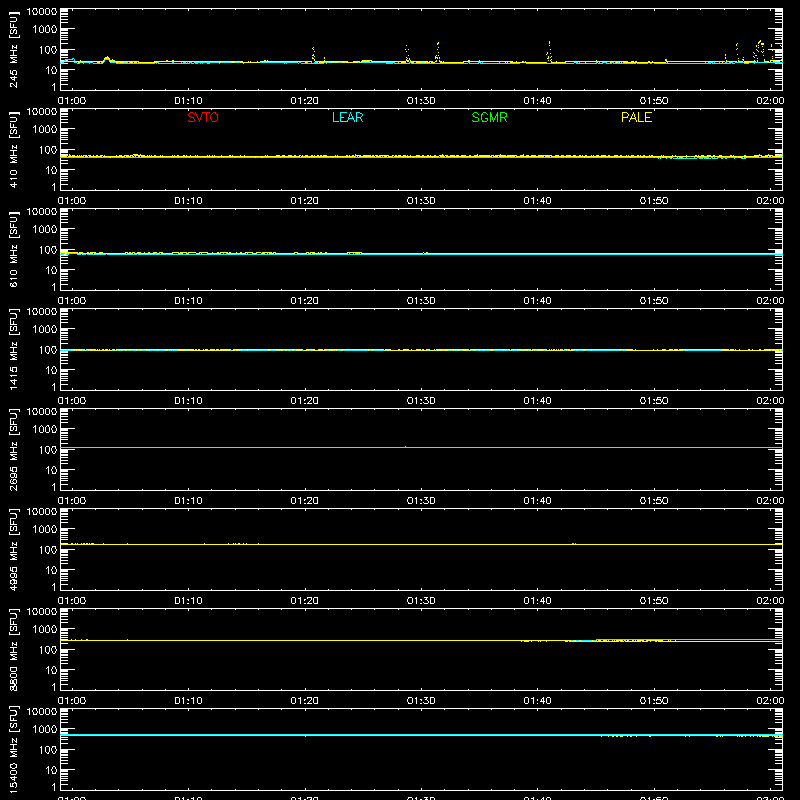Screen dimensions: 800x800
Task: Select the 8800 MHz [SFU] axis title
Action: coord(14,649)
